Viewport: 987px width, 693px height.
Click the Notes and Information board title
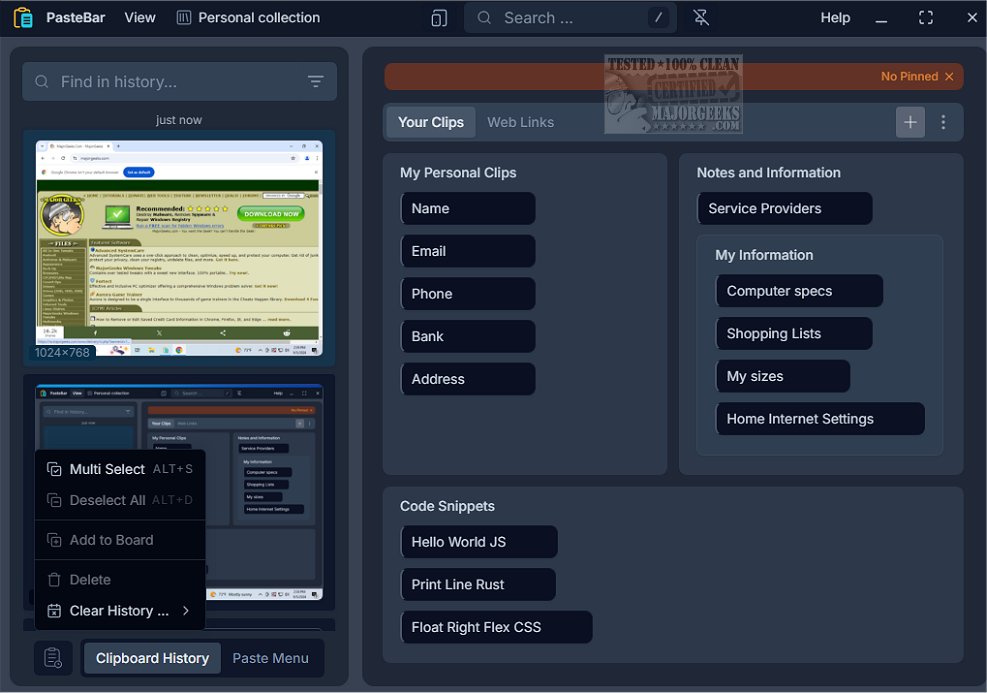point(769,172)
